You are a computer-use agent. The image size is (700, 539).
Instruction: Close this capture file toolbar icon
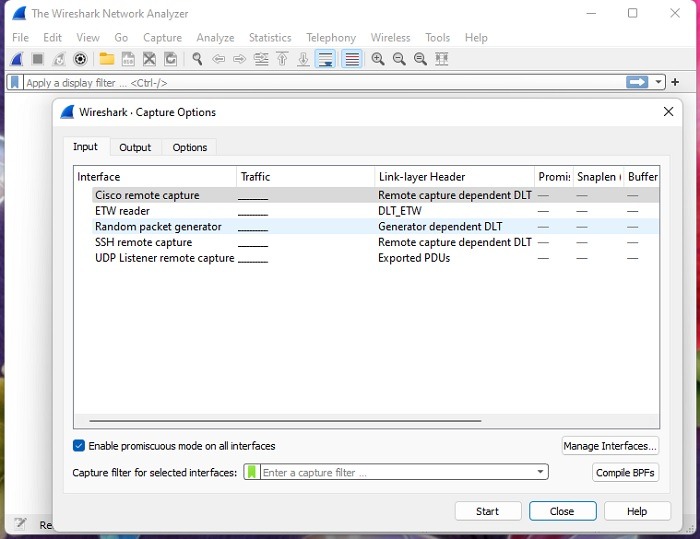pos(149,59)
